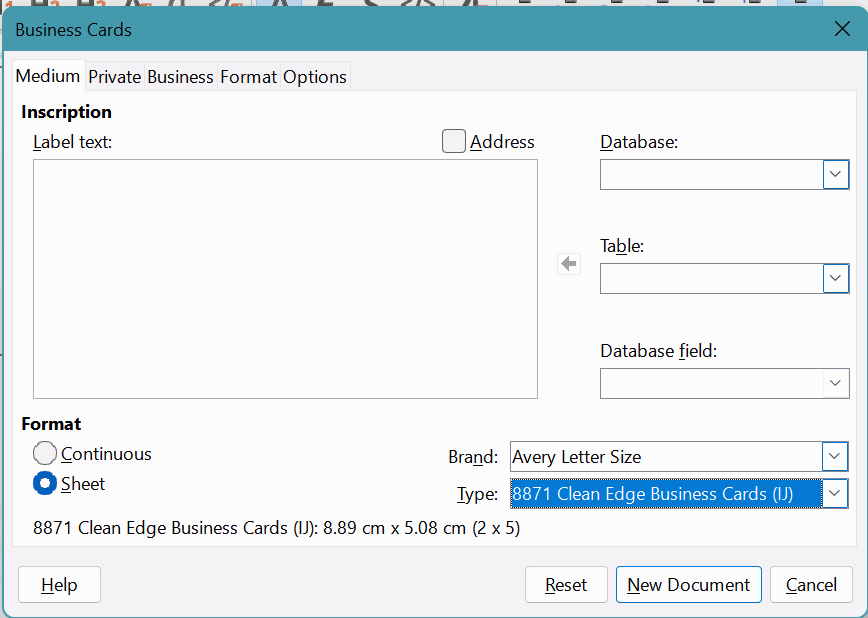
Task: Close the Business Cards dialog
Action: coord(842,29)
